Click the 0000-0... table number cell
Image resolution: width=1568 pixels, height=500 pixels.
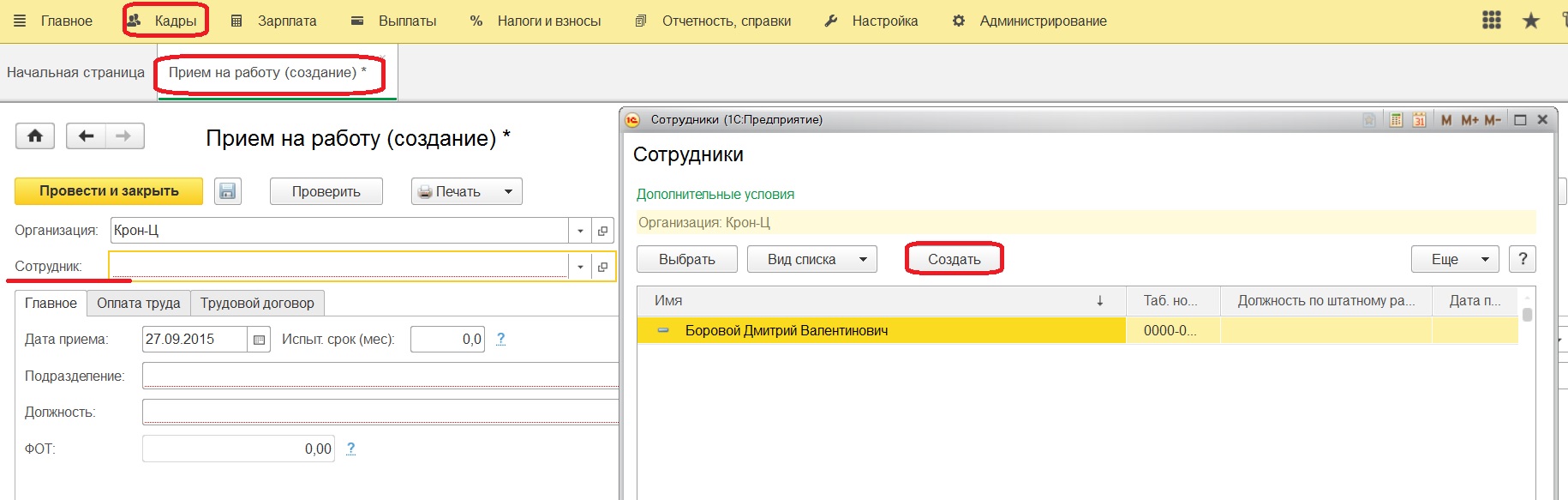point(1173,330)
